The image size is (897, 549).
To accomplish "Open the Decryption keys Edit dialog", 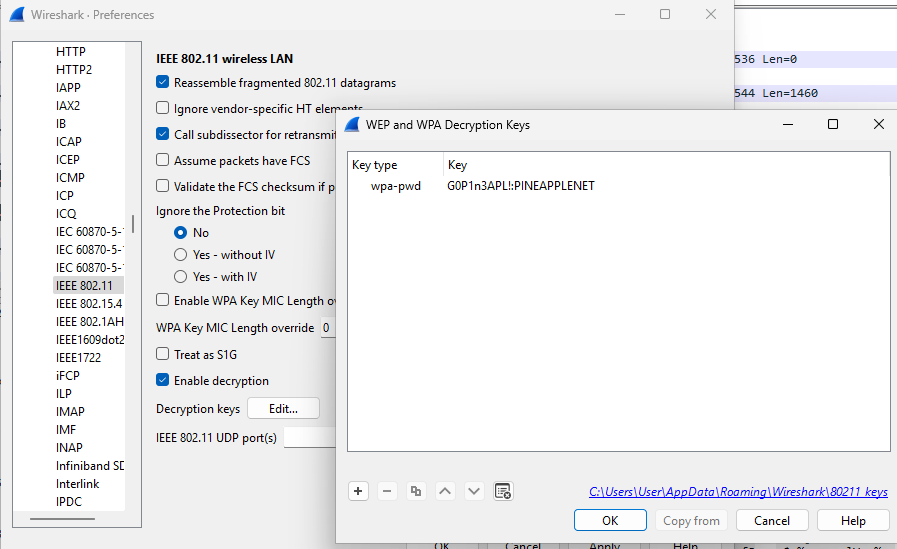I will pos(283,409).
